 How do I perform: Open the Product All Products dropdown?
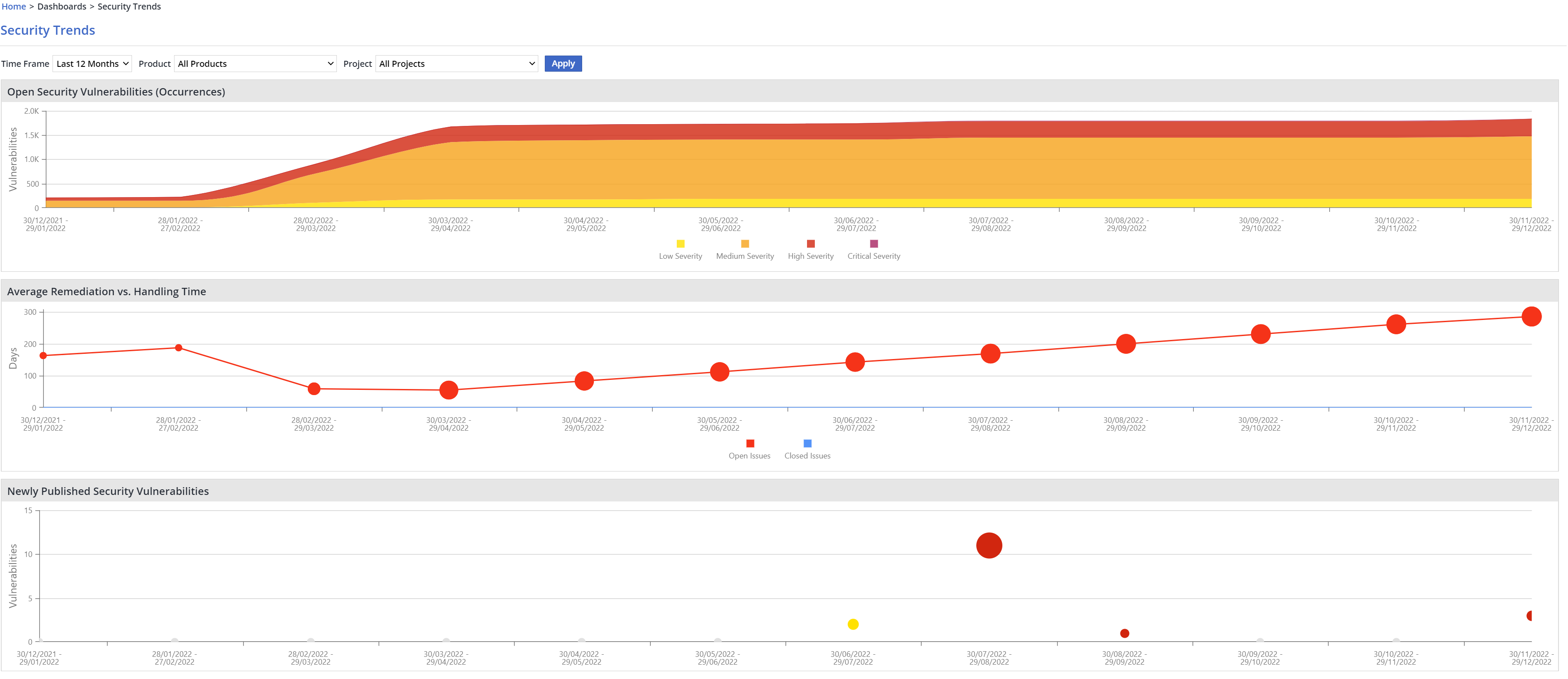pyautogui.click(x=255, y=64)
